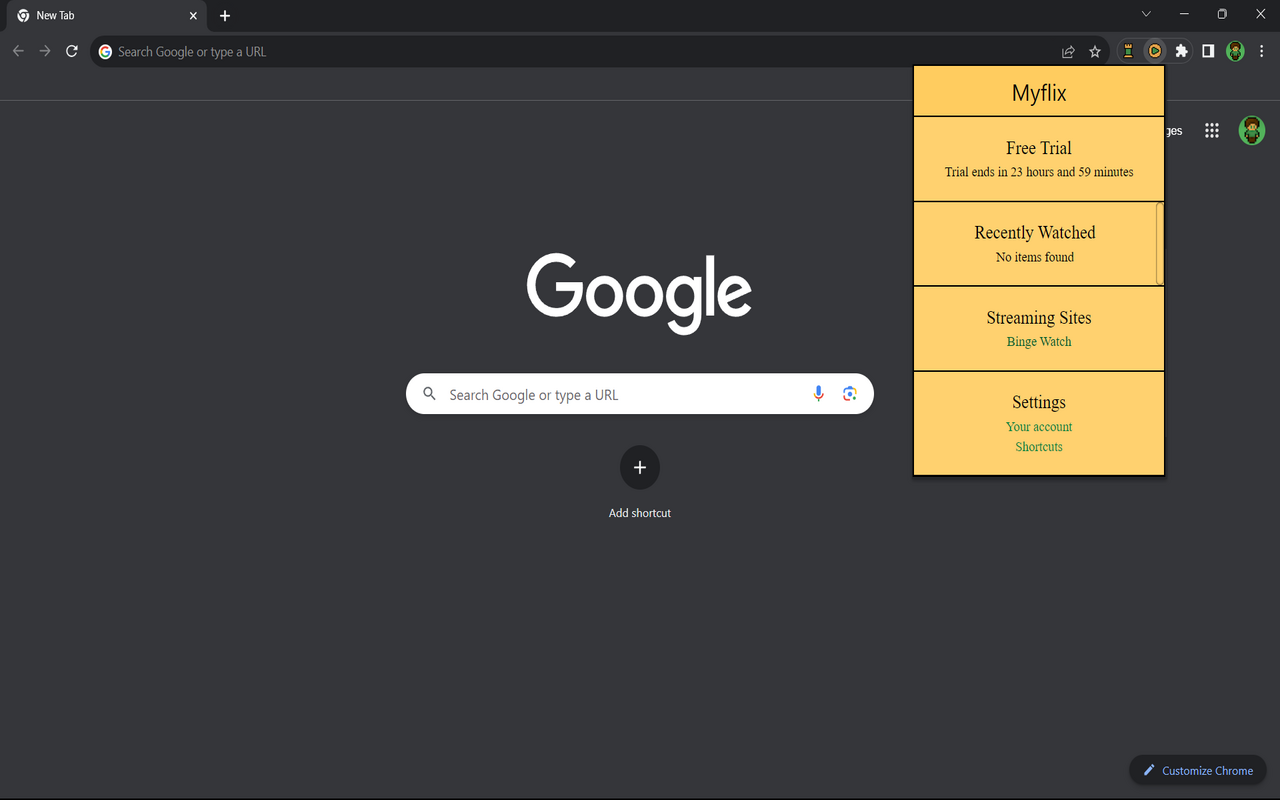Viewport: 1280px width, 800px height.
Task: Click the Google account avatar on page
Action: (x=1252, y=130)
